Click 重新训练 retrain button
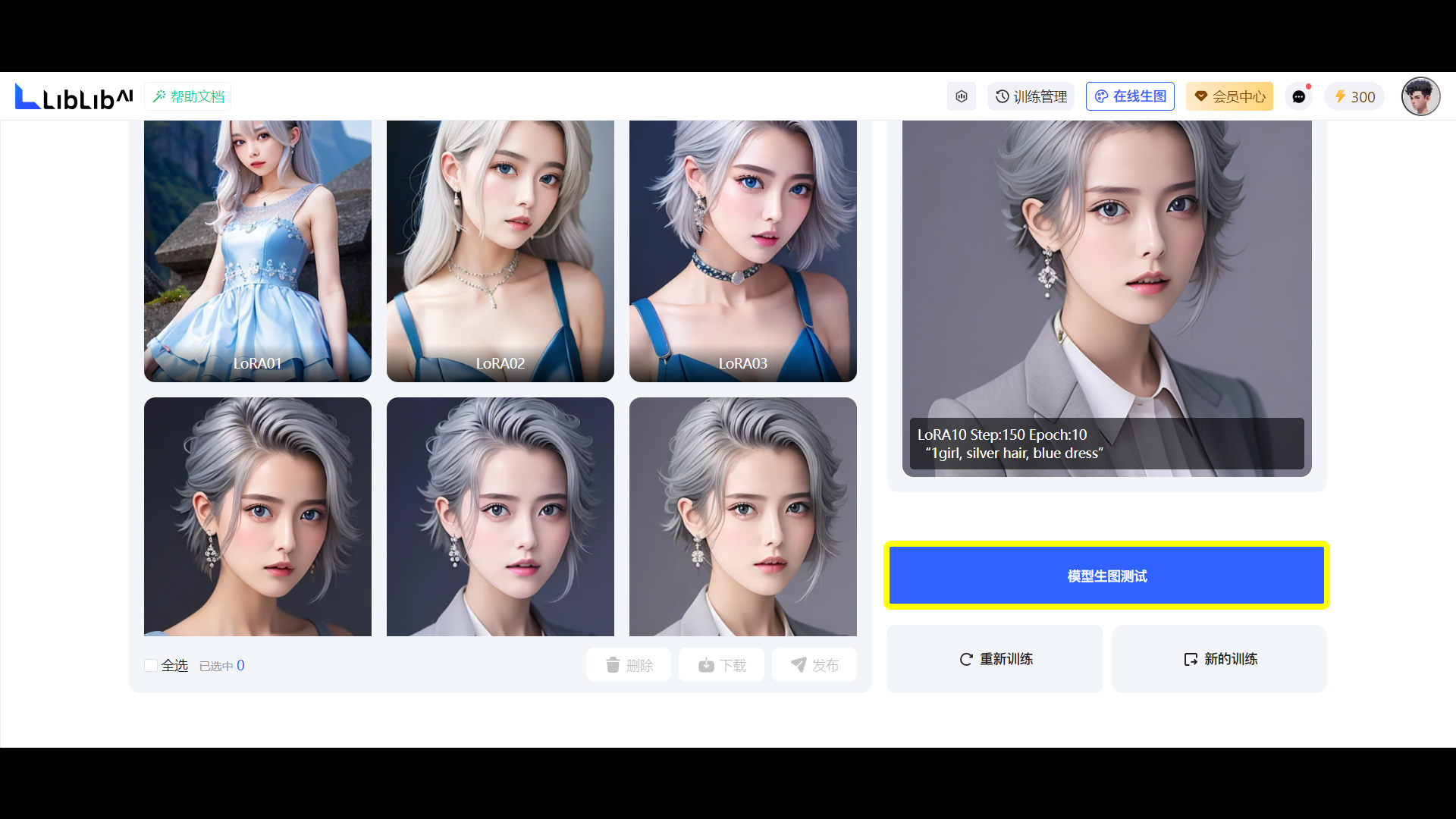This screenshot has width=1456, height=819. click(x=995, y=659)
